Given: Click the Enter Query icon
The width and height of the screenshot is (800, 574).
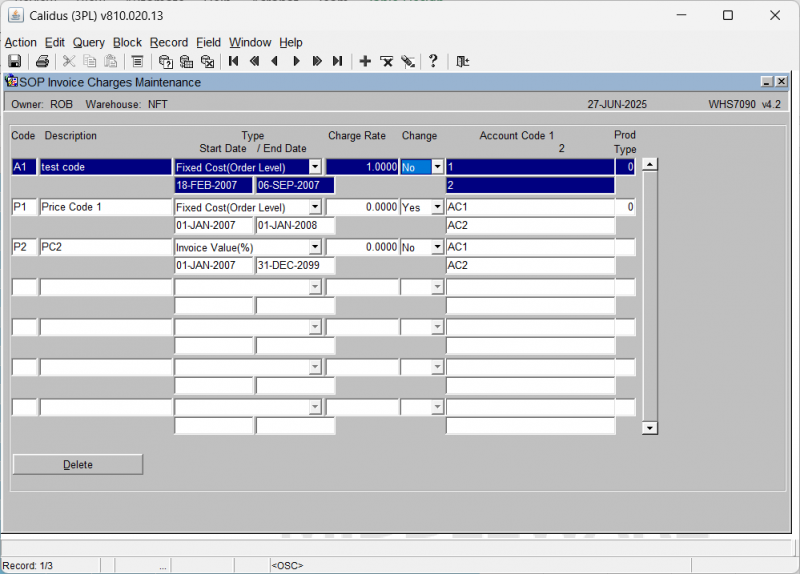Looking at the screenshot, I should coord(165,61).
